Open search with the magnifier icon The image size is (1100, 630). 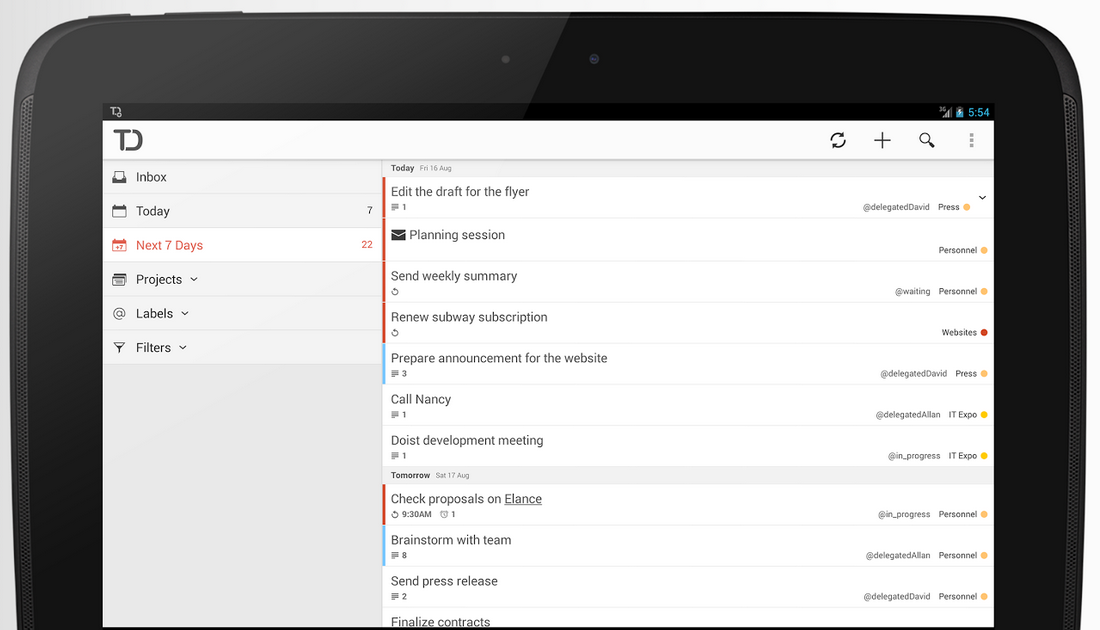coord(927,141)
